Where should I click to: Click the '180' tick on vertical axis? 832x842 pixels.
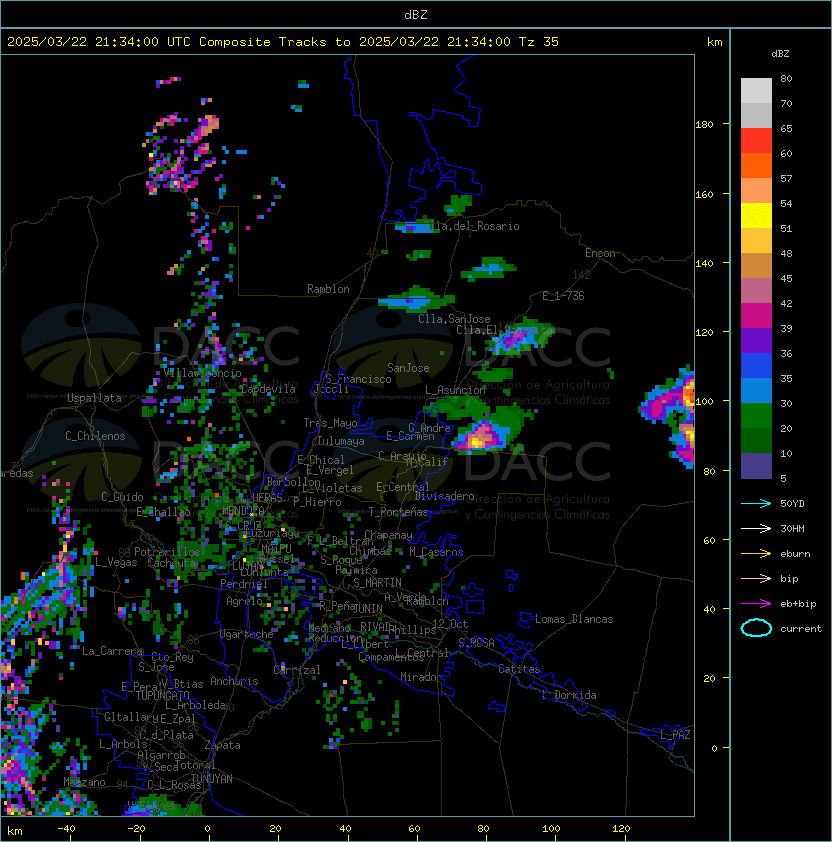tap(704, 125)
